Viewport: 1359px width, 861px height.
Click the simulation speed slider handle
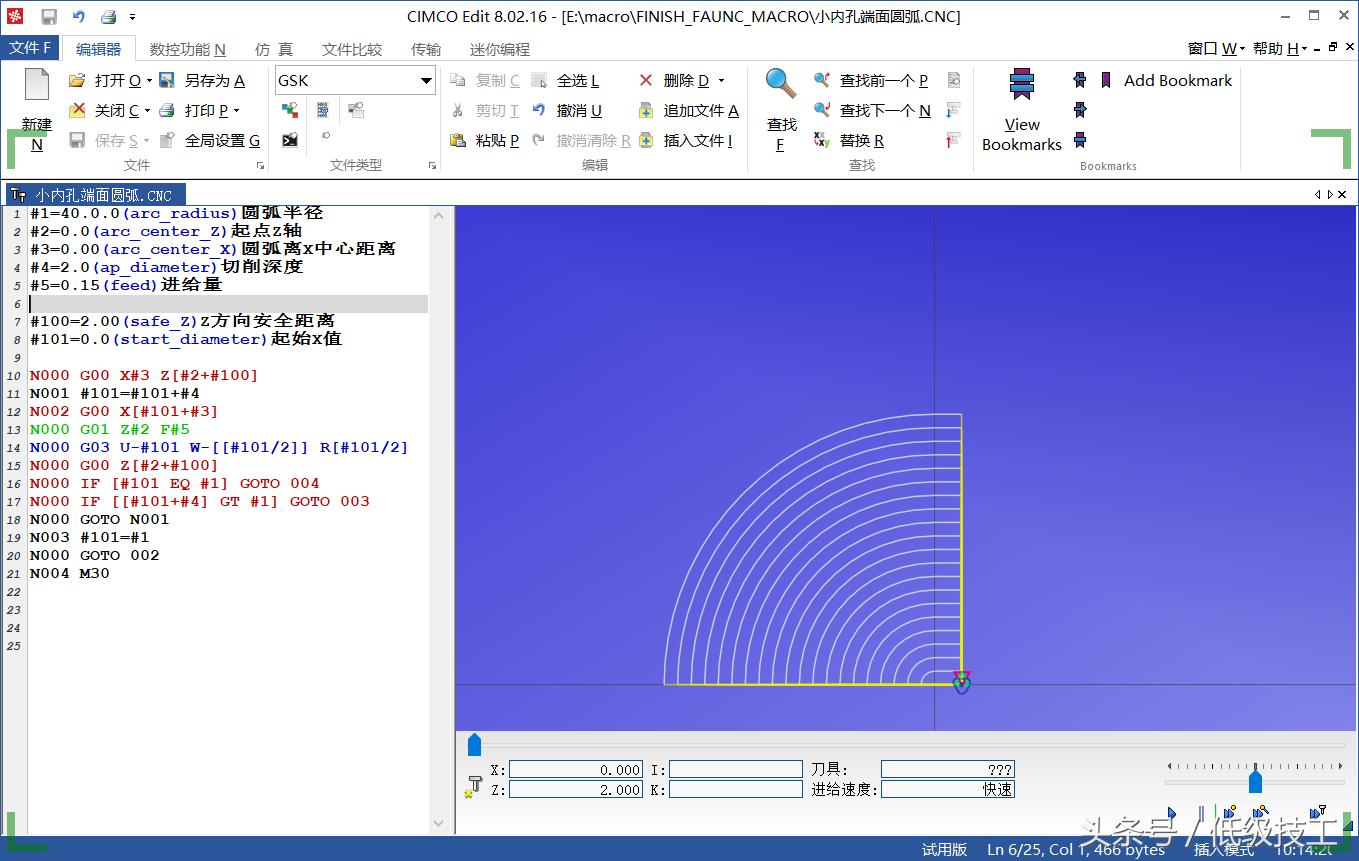1255,781
